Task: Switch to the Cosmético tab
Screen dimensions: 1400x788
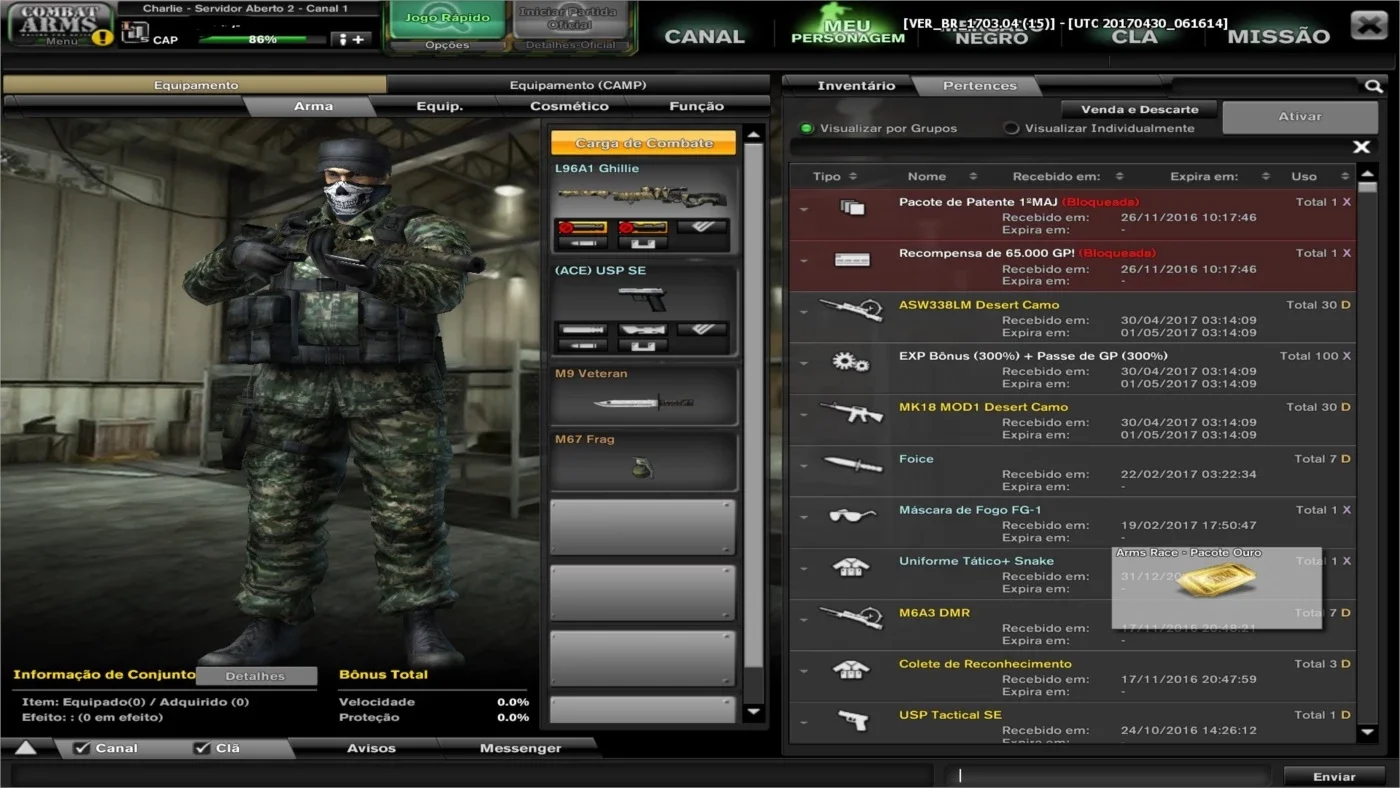Action: click(x=569, y=106)
